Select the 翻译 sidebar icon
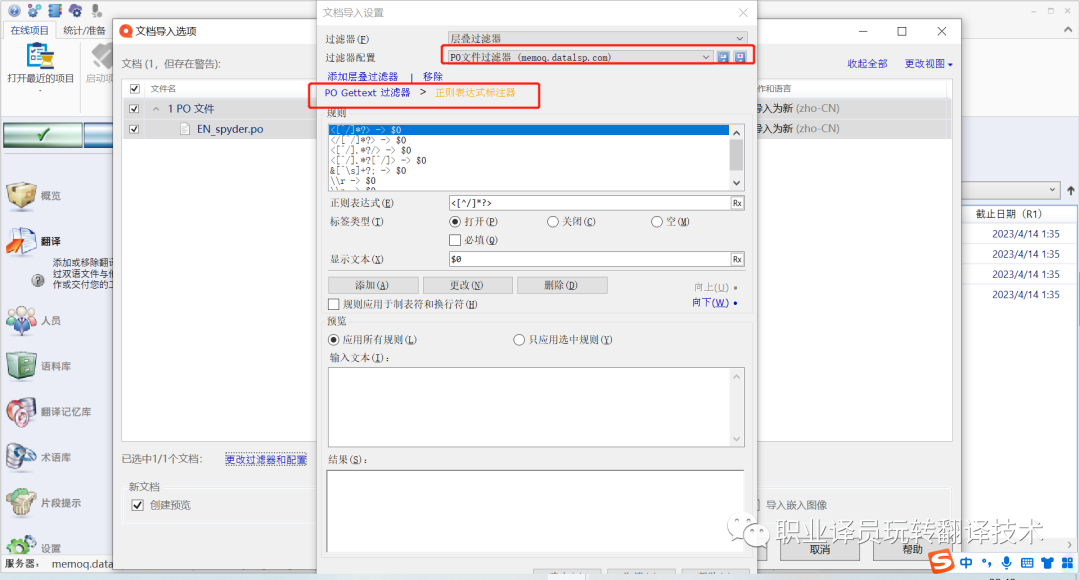1080x580 pixels. pyautogui.click(x=21, y=241)
